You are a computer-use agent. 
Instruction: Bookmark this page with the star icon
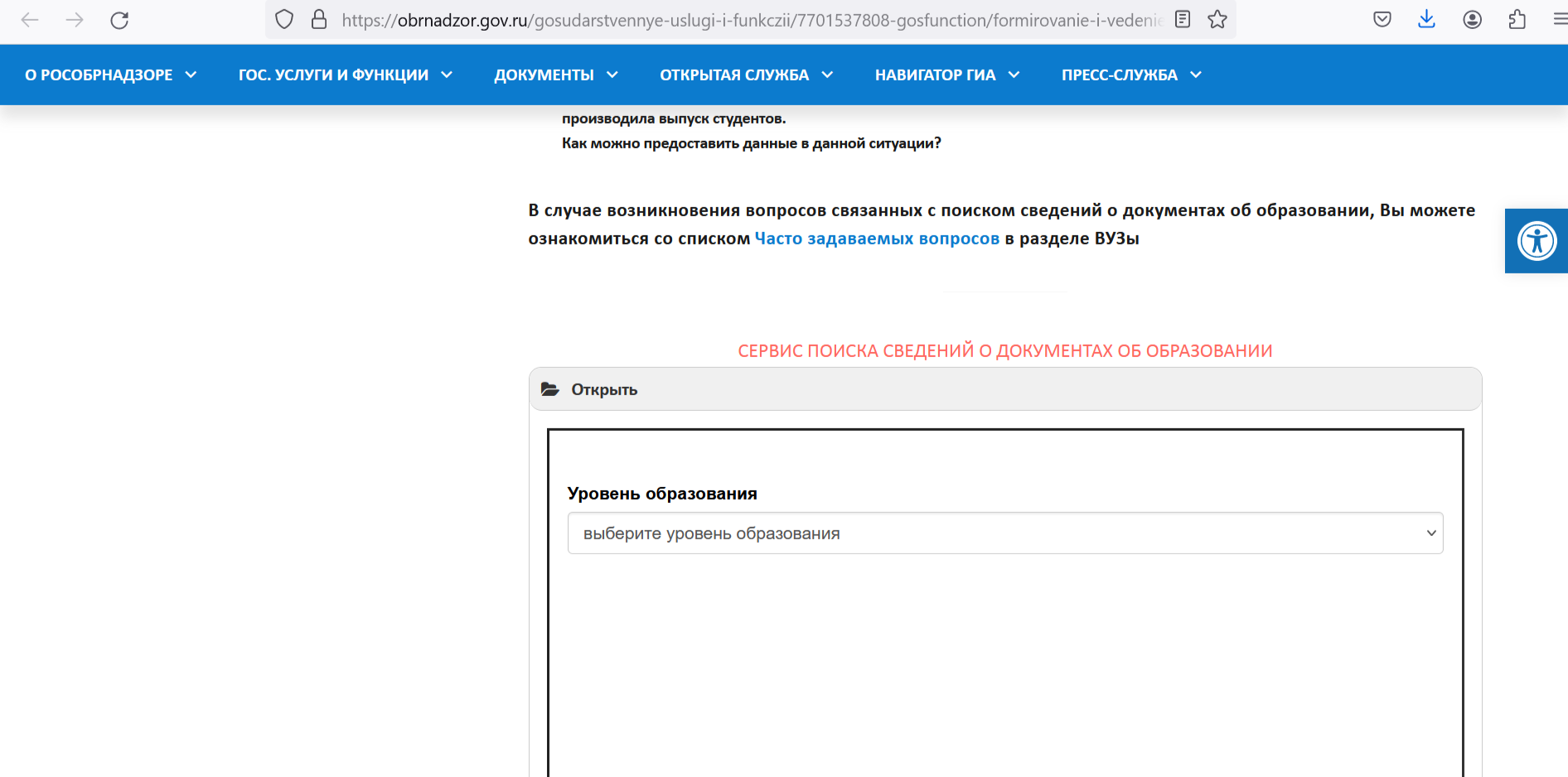[1217, 20]
